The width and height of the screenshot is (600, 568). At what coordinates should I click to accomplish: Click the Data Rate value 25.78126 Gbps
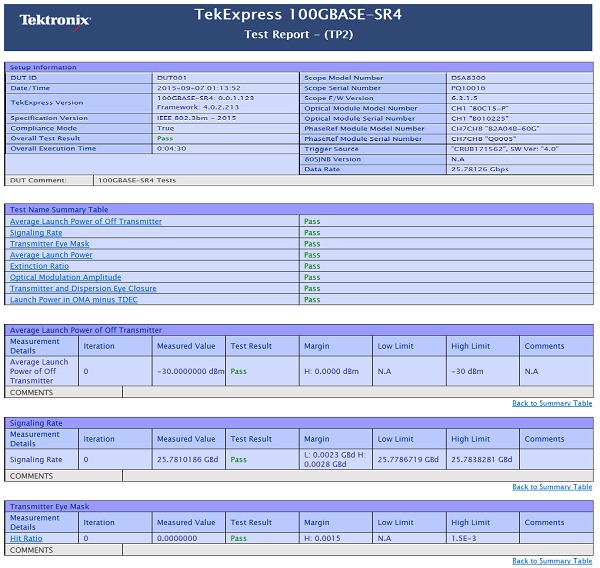point(479,169)
